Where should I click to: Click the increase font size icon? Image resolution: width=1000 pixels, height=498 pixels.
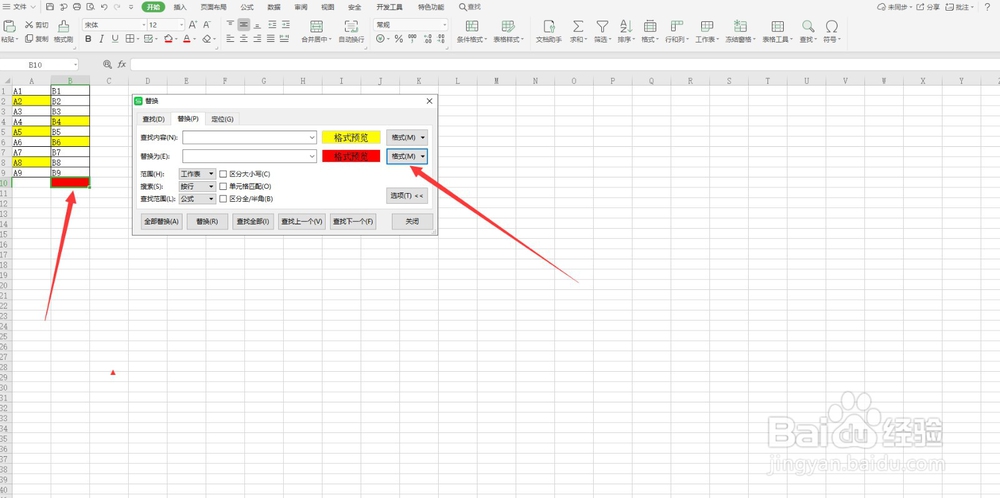(x=193, y=25)
